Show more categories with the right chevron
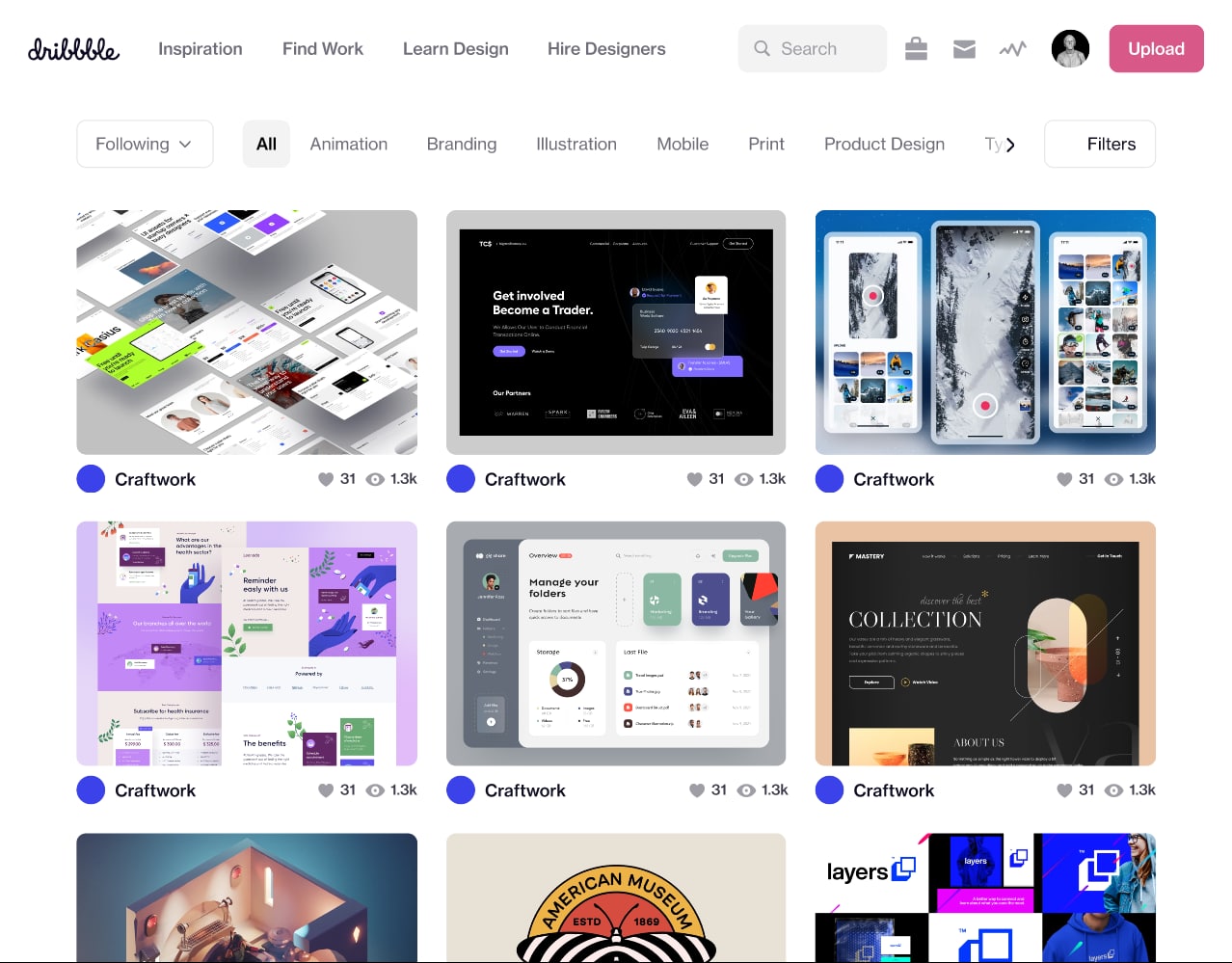 1009,145
